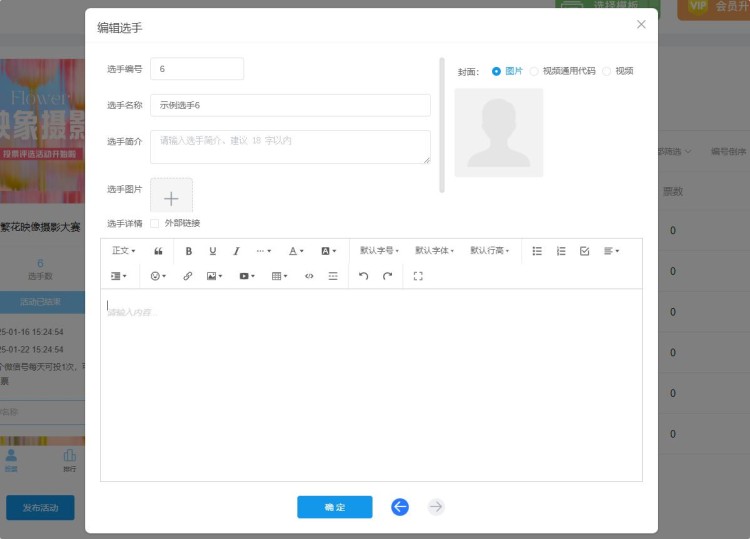Open the insert table menu

[279, 276]
